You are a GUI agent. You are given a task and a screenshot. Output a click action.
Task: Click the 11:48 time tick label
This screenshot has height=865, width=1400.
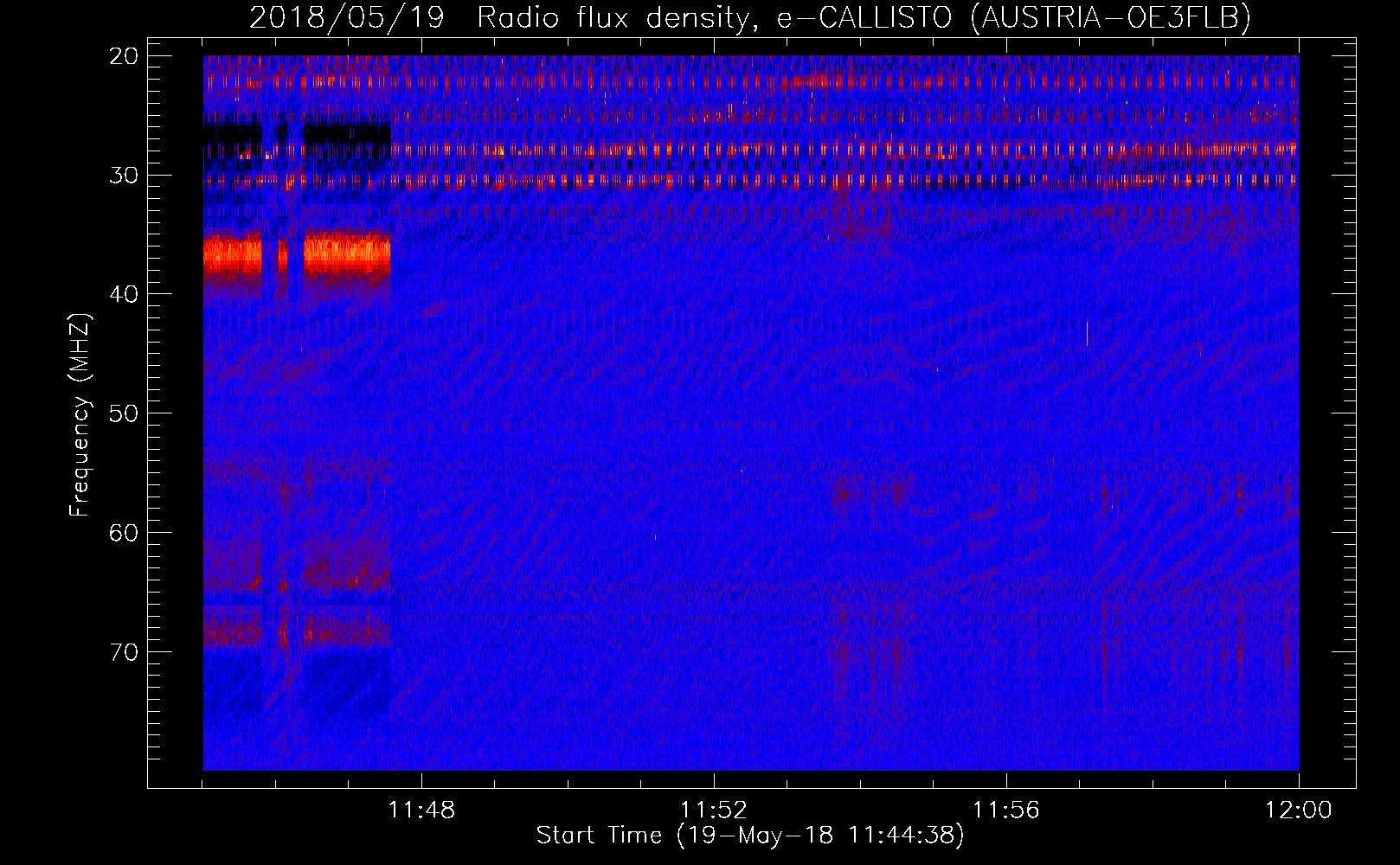(x=421, y=810)
